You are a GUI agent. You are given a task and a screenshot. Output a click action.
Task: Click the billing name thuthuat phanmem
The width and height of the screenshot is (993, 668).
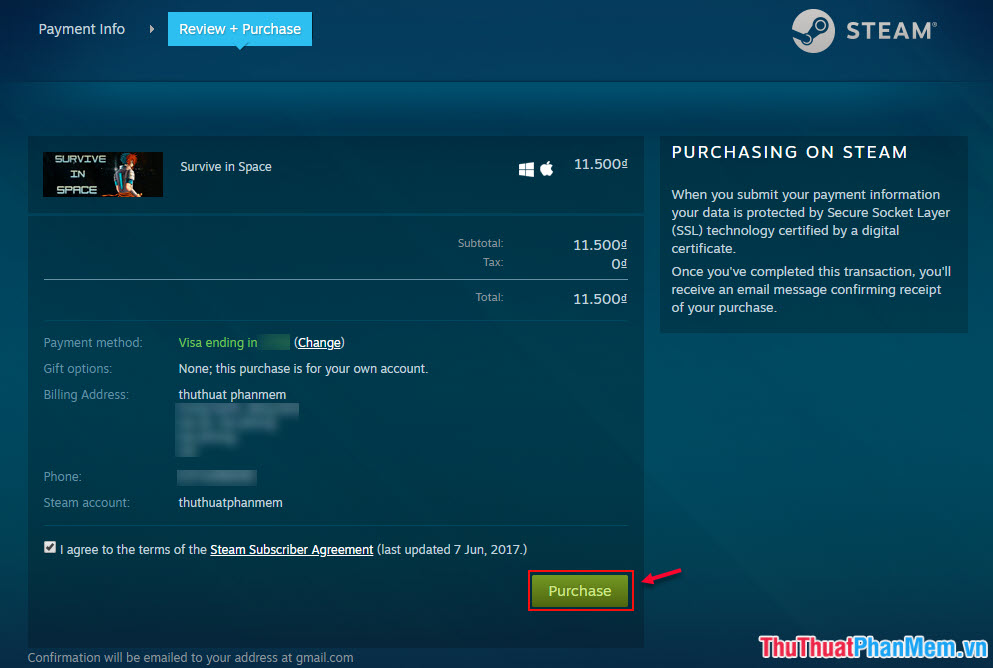pos(232,394)
